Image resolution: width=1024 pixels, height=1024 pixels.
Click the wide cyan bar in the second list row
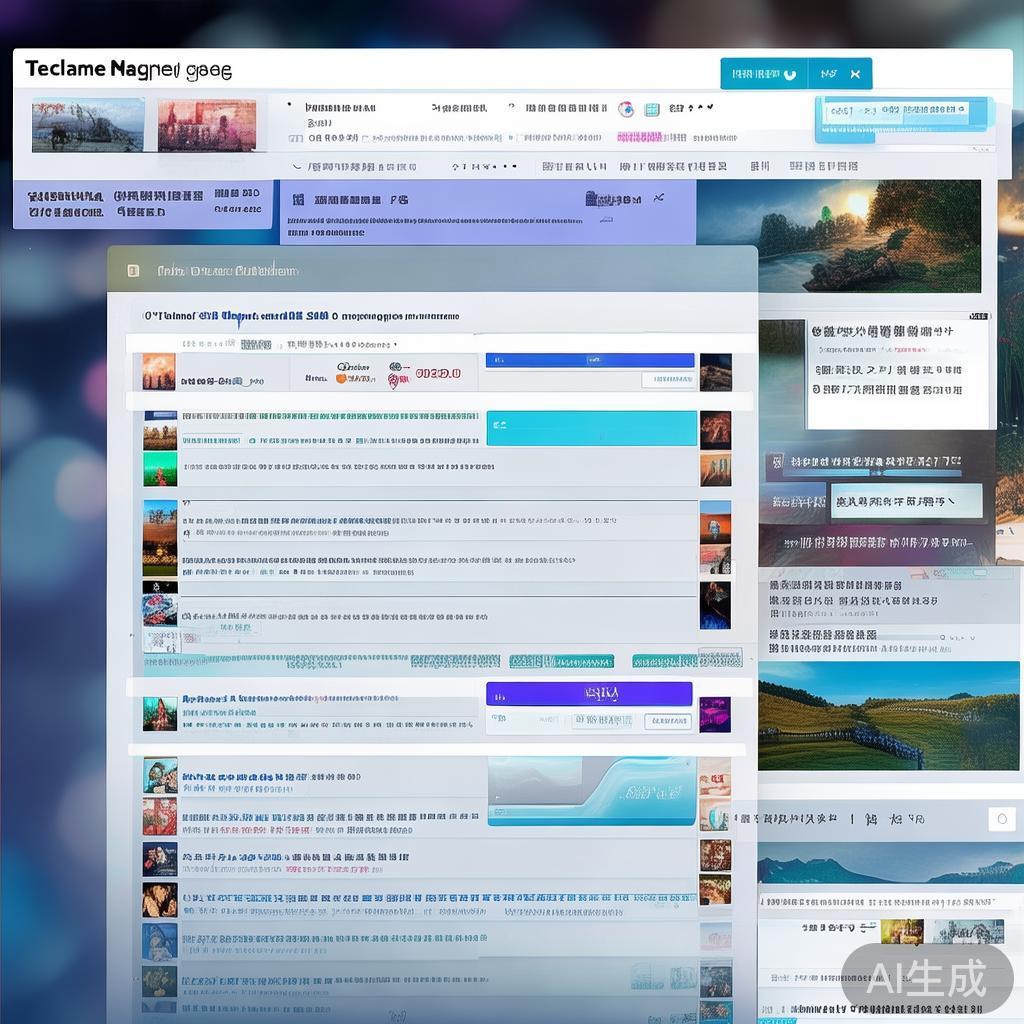[591, 427]
